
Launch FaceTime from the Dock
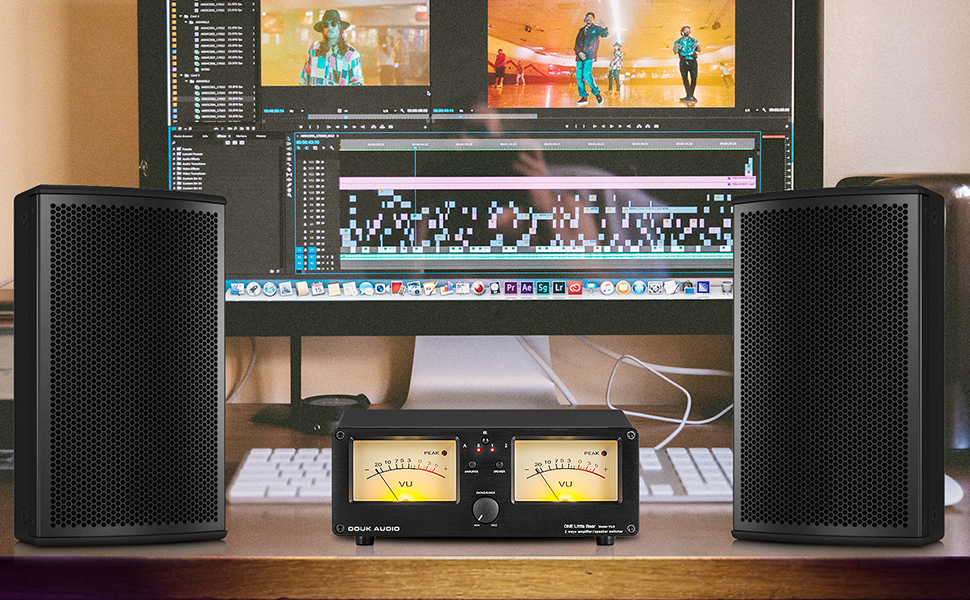click(x=381, y=289)
